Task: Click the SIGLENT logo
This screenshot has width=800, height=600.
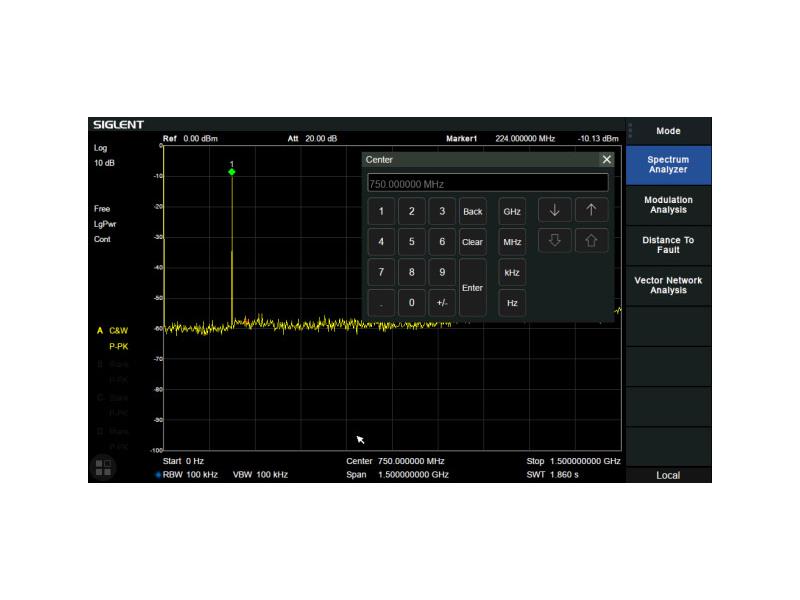Action: [118, 125]
